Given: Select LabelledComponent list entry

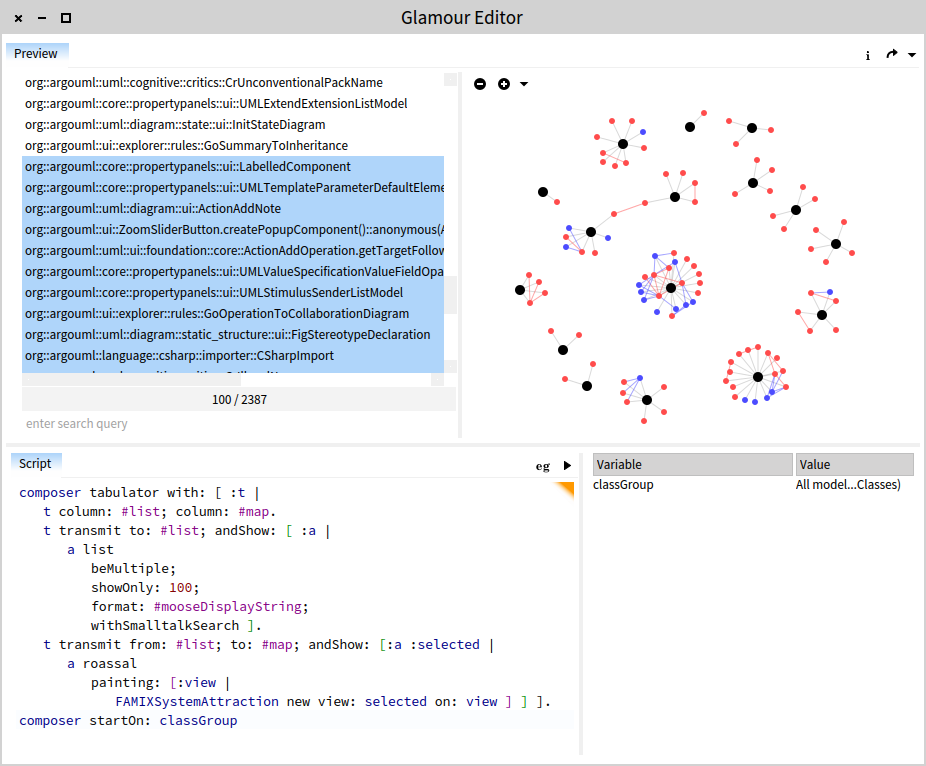Looking at the screenshot, I should [x=233, y=167].
